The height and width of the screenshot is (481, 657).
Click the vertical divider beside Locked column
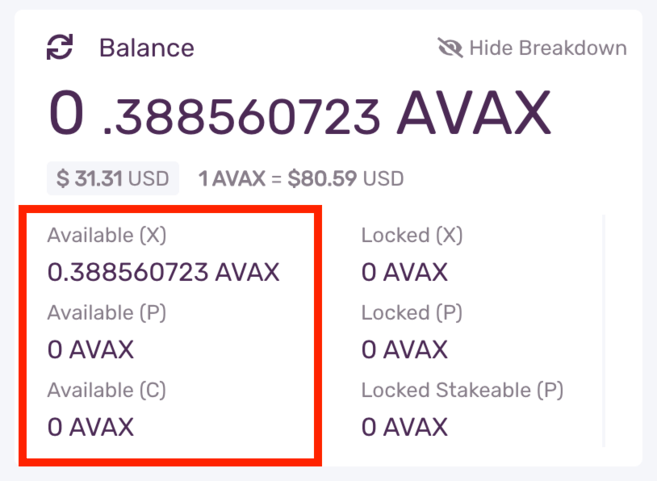tap(604, 330)
